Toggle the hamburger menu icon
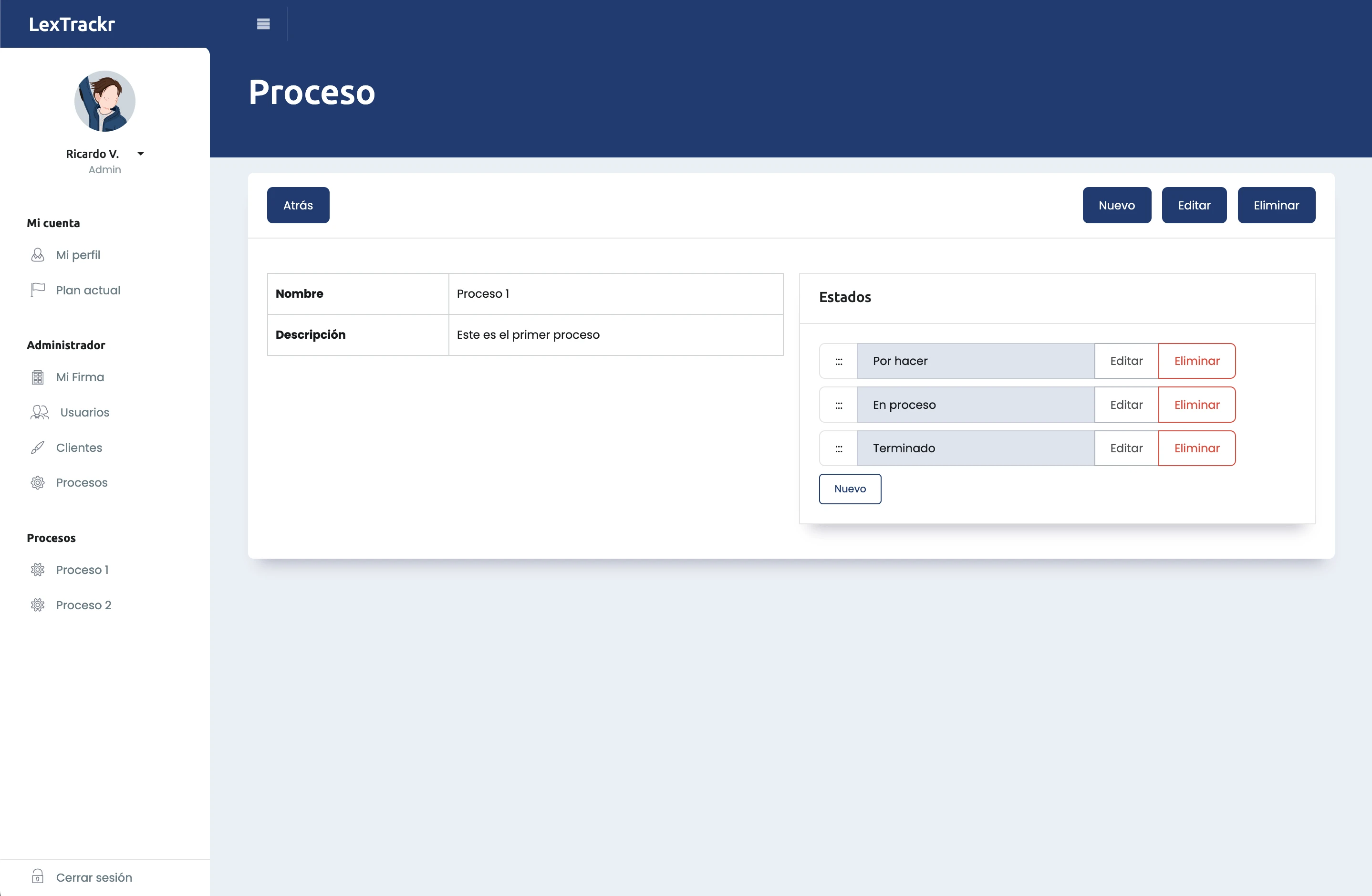The width and height of the screenshot is (1372, 896). point(263,24)
